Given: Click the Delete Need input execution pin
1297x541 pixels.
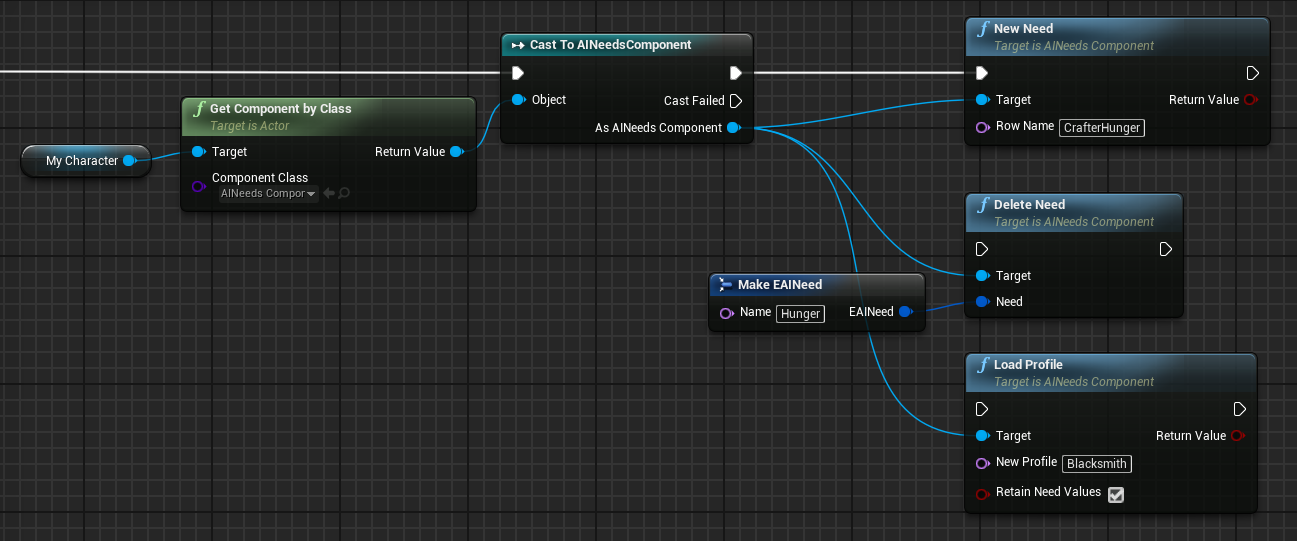Looking at the screenshot, I should tap(982, 249).
